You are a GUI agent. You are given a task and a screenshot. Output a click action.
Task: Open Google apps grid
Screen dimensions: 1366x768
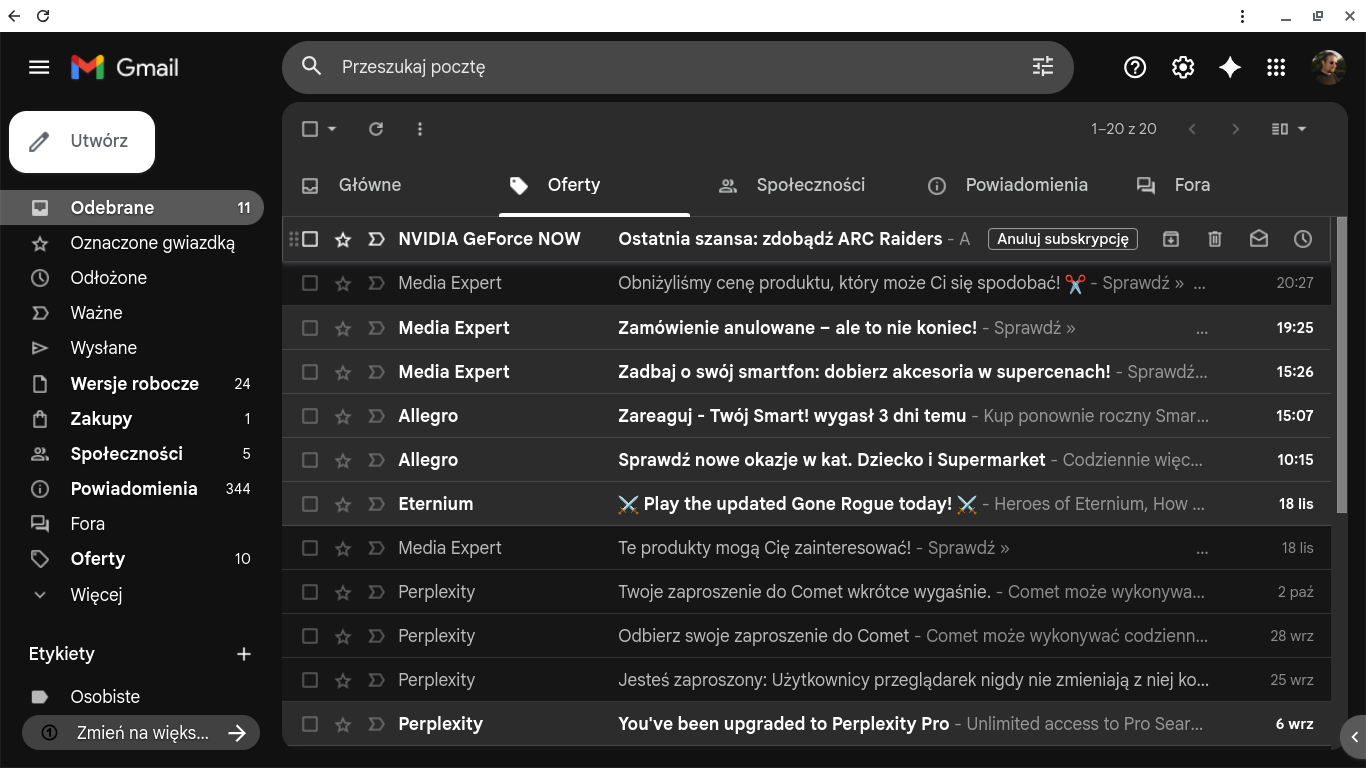tap(1276, 67)
